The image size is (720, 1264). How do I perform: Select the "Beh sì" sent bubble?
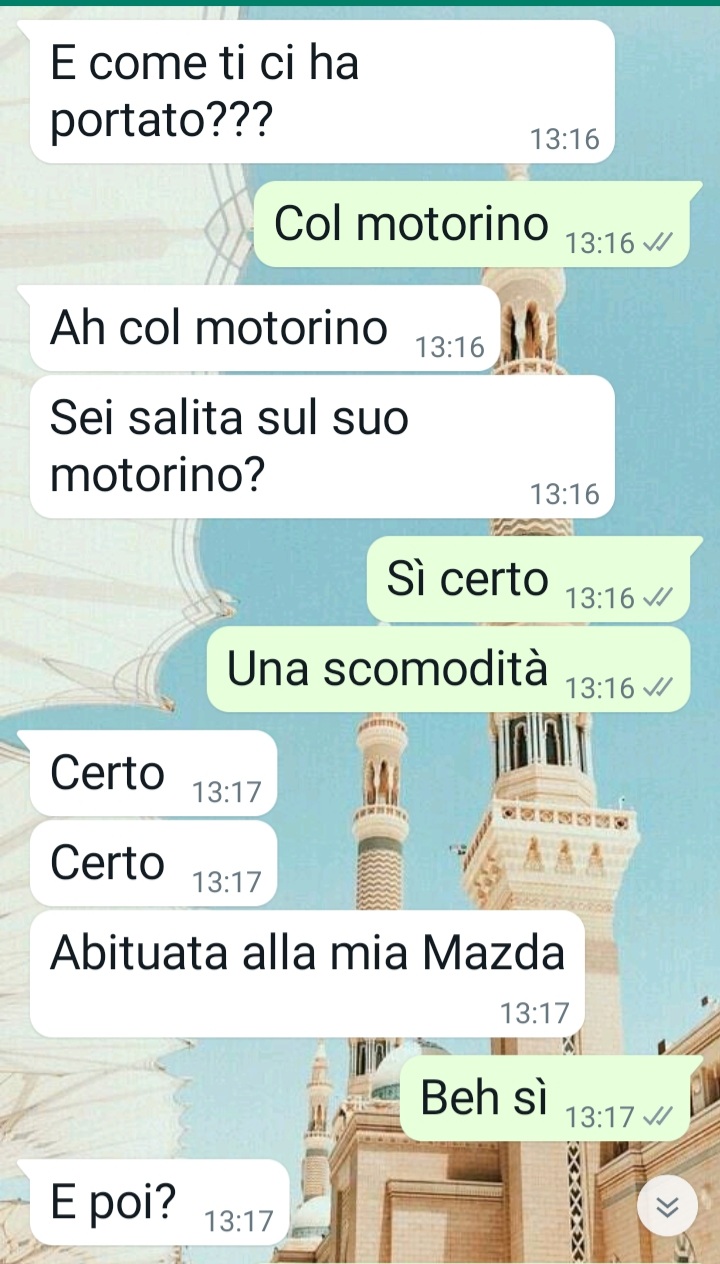(545, 1098)
